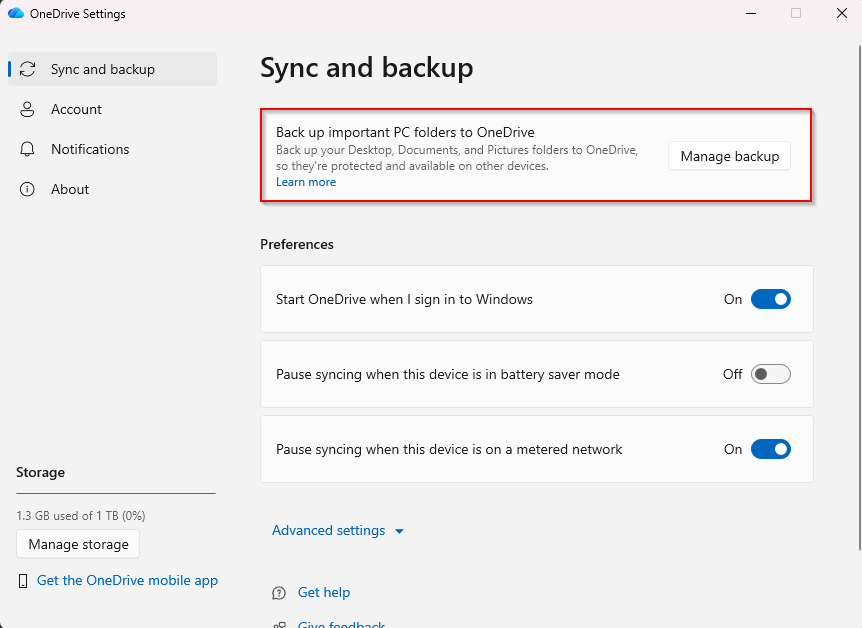
Task: Click the Account person icon in sidebar
Action: pos(28,109)
